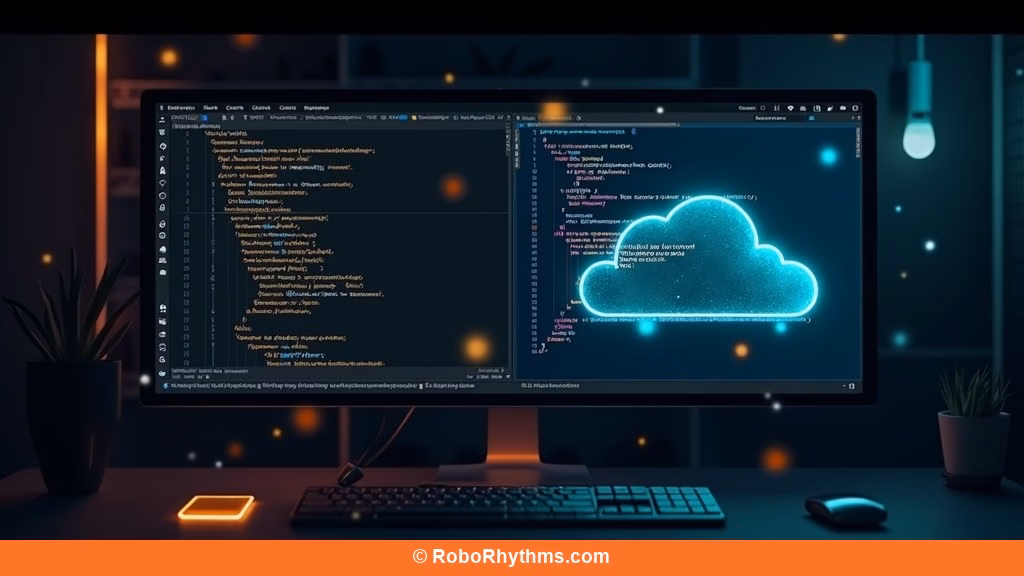The height and width of the screenshot is (576, 1024).
Task: Click the topmost icon in the left activity bar
Action: coord(162,118)
